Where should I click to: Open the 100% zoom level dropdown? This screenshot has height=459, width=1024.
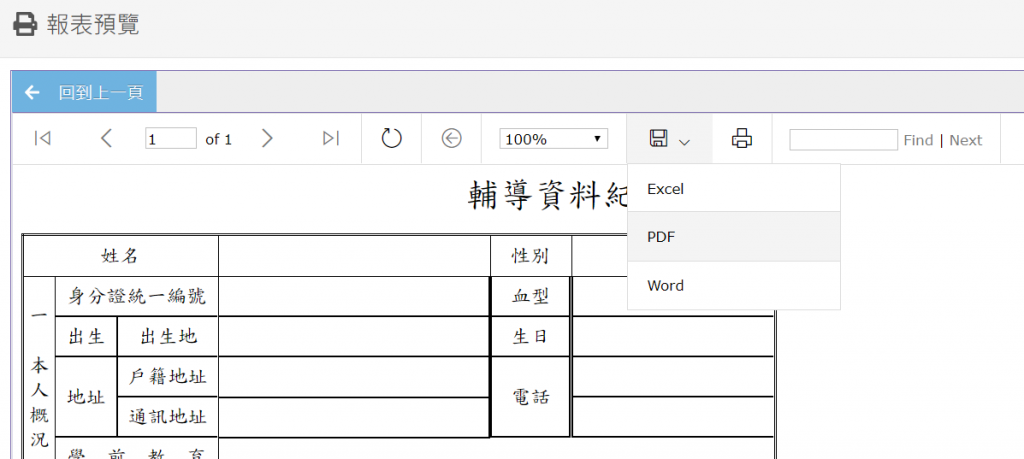coord(554,139)
